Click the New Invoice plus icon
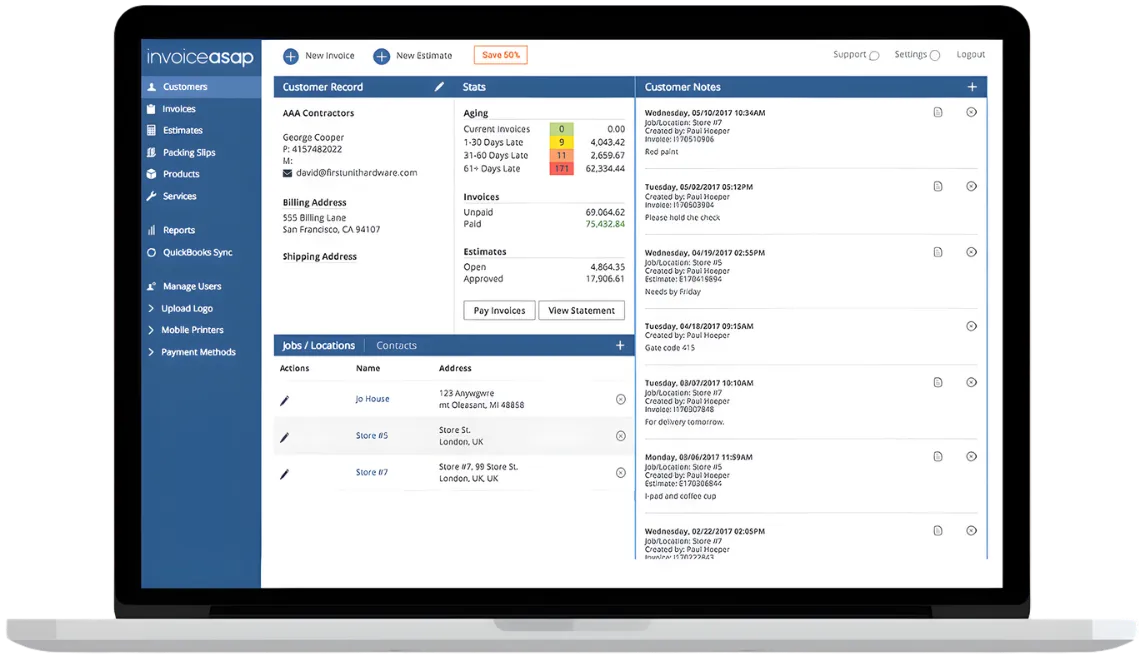Viewport: 1140px width, 656px height. [x=291, y=56]
